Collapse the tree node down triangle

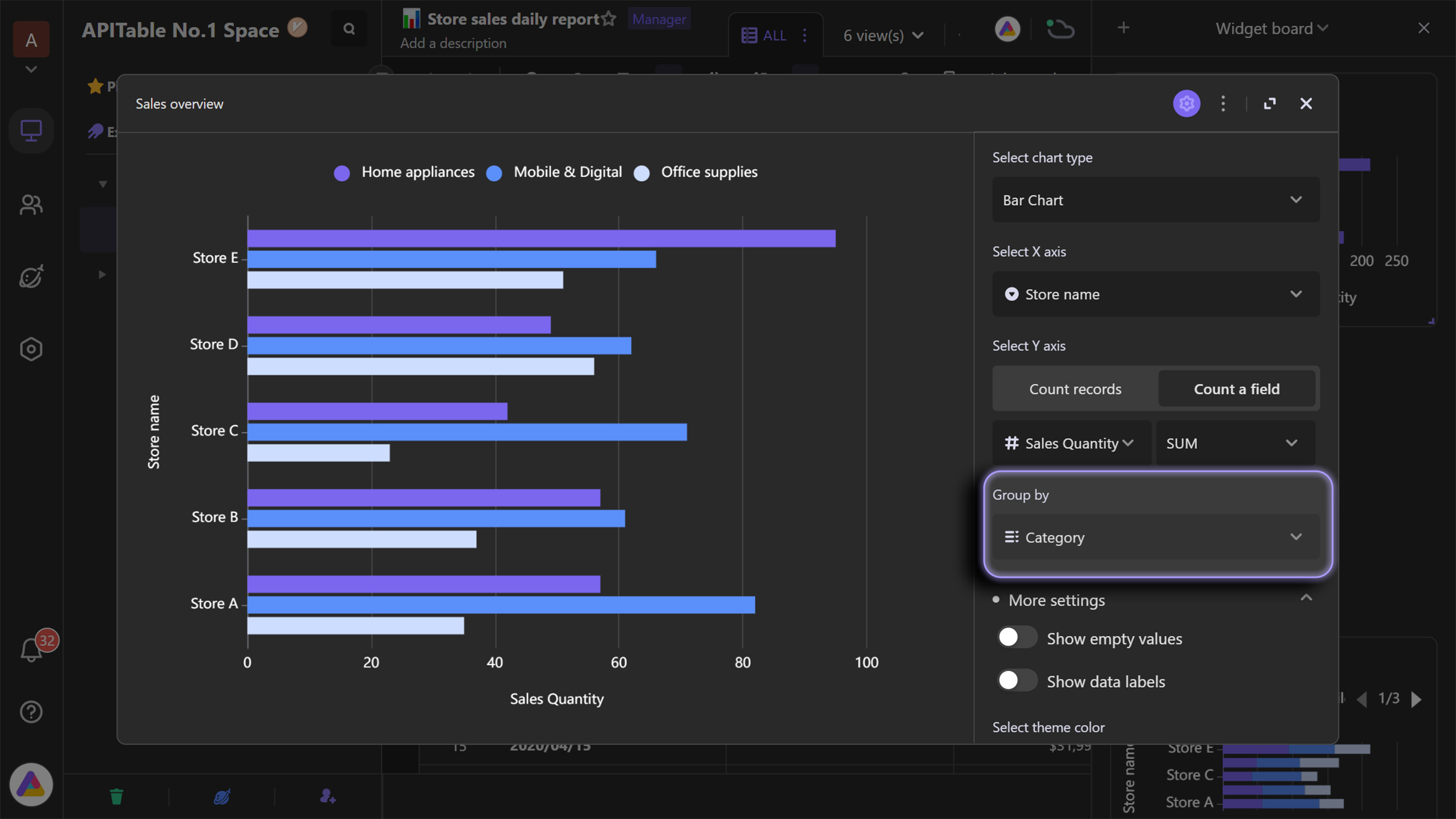[102, 184]
